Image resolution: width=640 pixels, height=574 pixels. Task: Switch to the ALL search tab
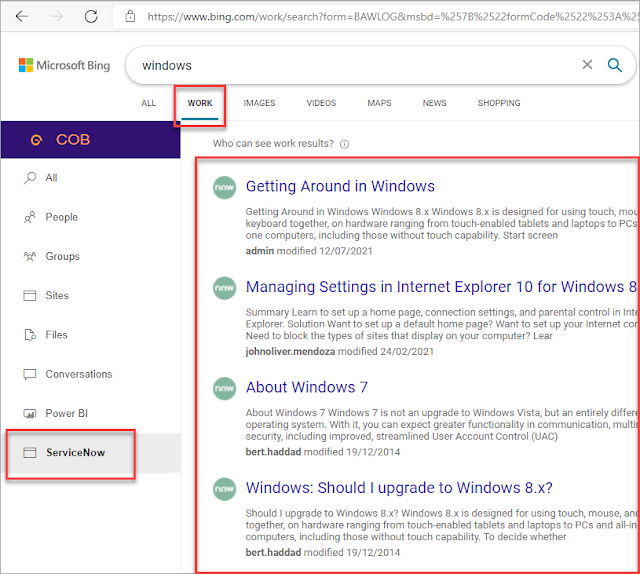pyautogui.click(x=149, y=103)
